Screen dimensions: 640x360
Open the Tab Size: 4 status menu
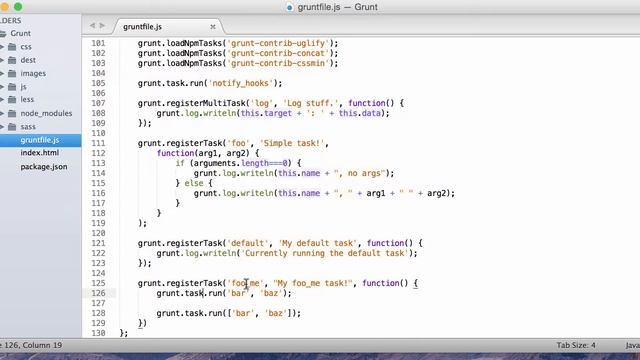coord(576,345)
